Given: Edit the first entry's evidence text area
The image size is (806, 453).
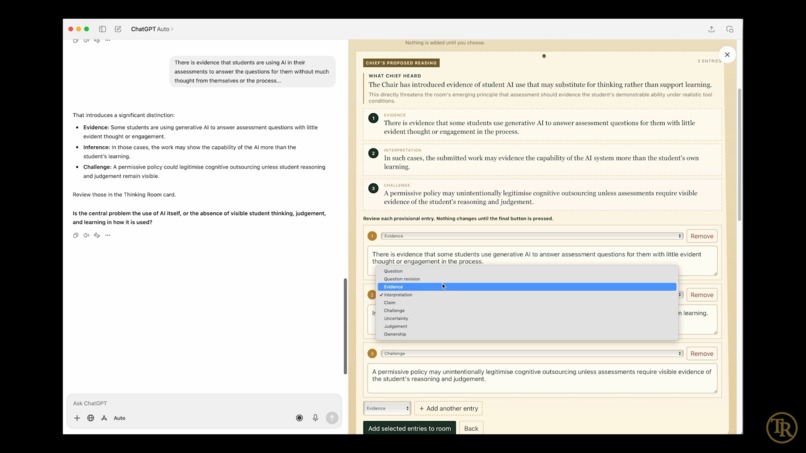Looking at the screenshot, I should point(542,261).
